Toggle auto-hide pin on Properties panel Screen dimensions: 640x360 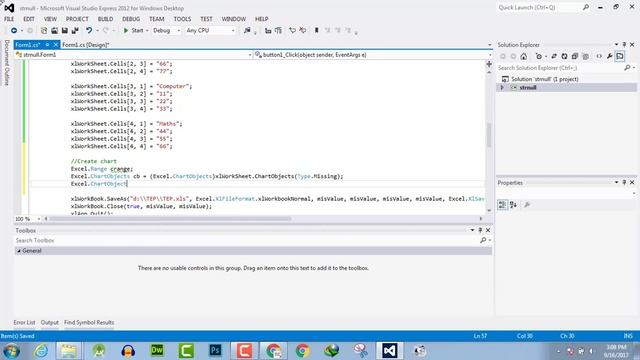(624, 182)
